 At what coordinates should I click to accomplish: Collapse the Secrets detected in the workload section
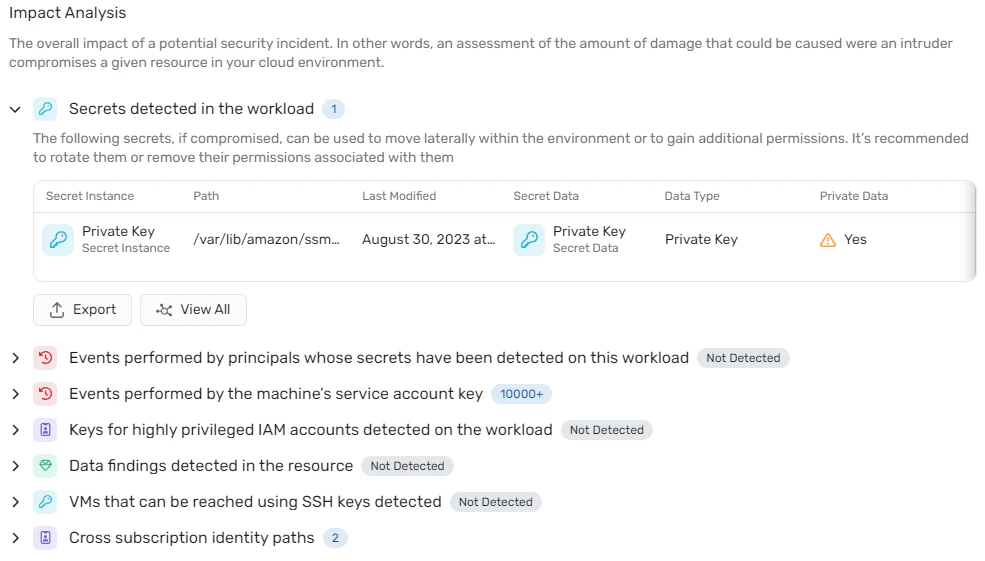point(15,109)
